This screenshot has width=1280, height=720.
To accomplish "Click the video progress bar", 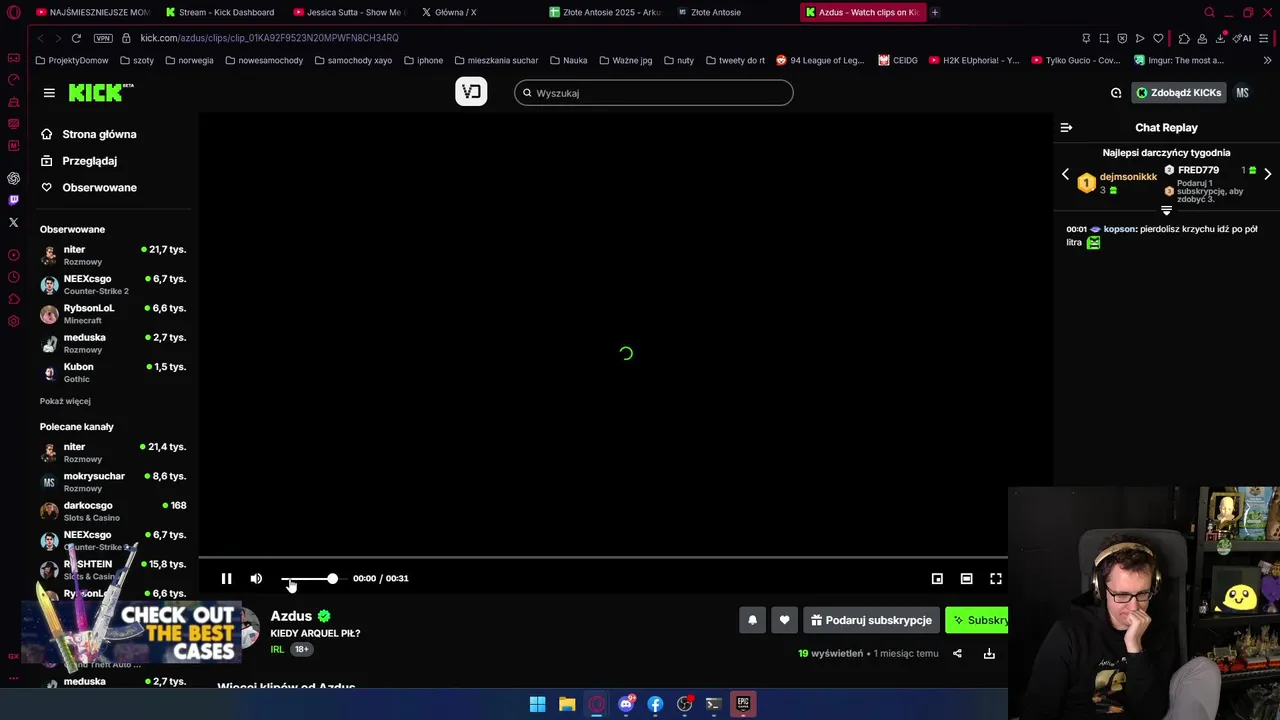I will click(603, 557).
